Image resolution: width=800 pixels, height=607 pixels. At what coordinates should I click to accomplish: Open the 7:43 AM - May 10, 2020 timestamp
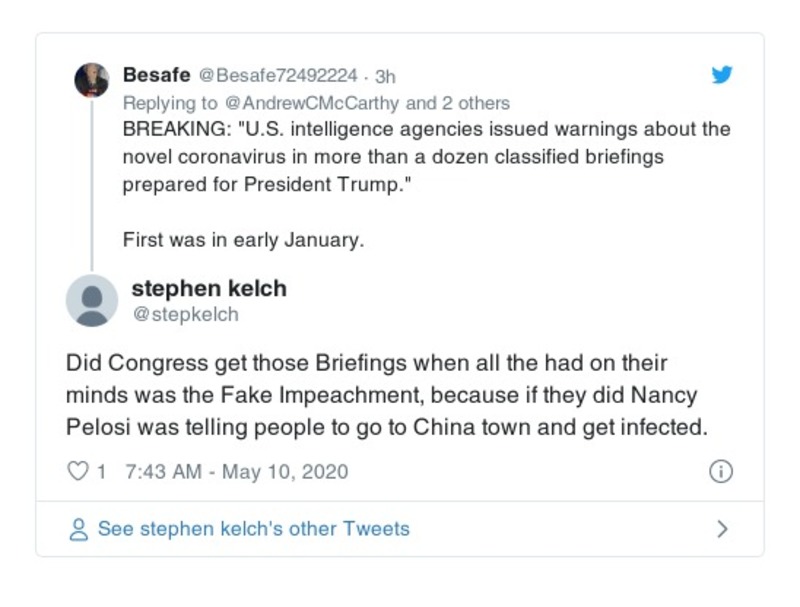point(237,471)
